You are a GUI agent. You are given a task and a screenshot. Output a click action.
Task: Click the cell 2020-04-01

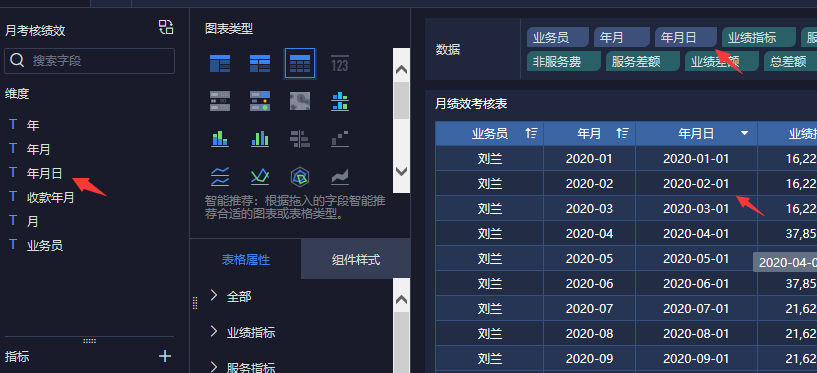pos(696,233)
